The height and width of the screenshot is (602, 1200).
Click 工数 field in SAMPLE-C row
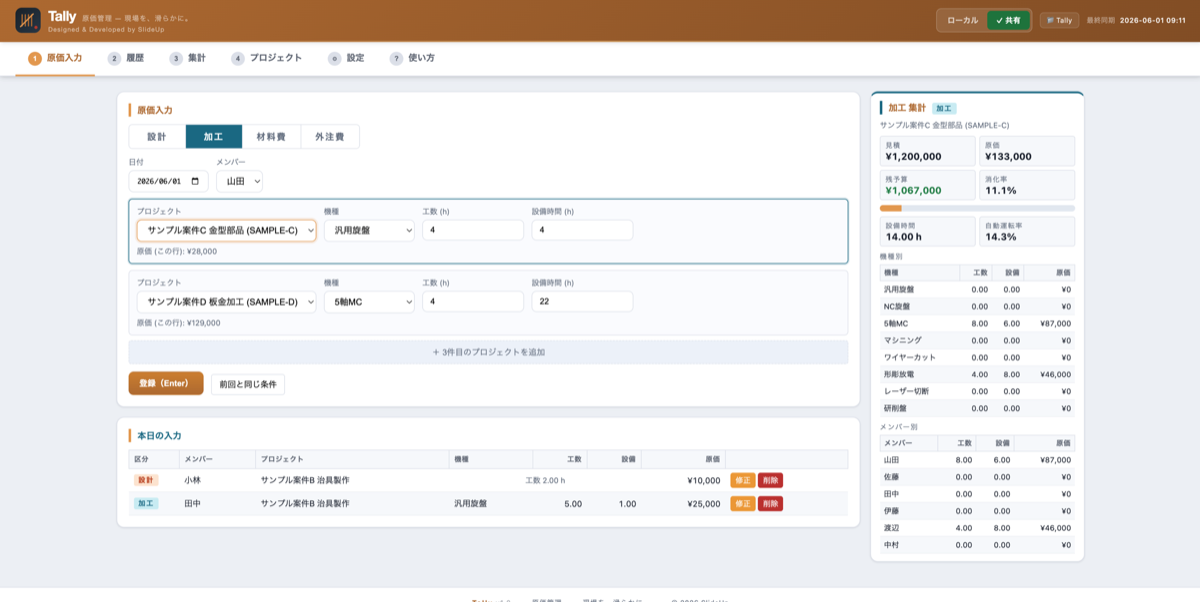(x=473, y=230)
